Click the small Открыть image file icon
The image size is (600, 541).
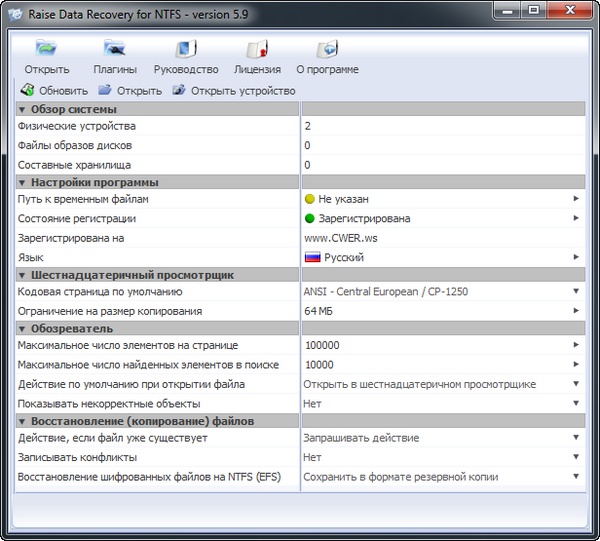pyautogui.click(x=105, y=90)
